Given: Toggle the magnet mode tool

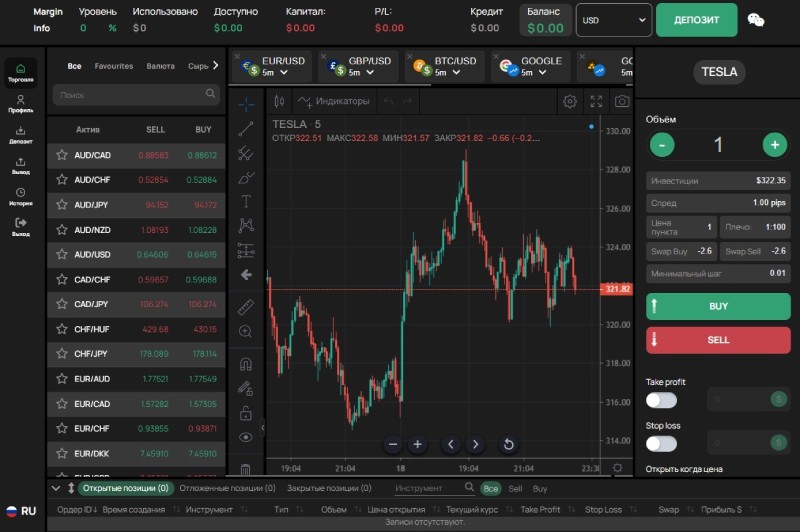Looking at the screenshot, I should [x=246, y=364].
